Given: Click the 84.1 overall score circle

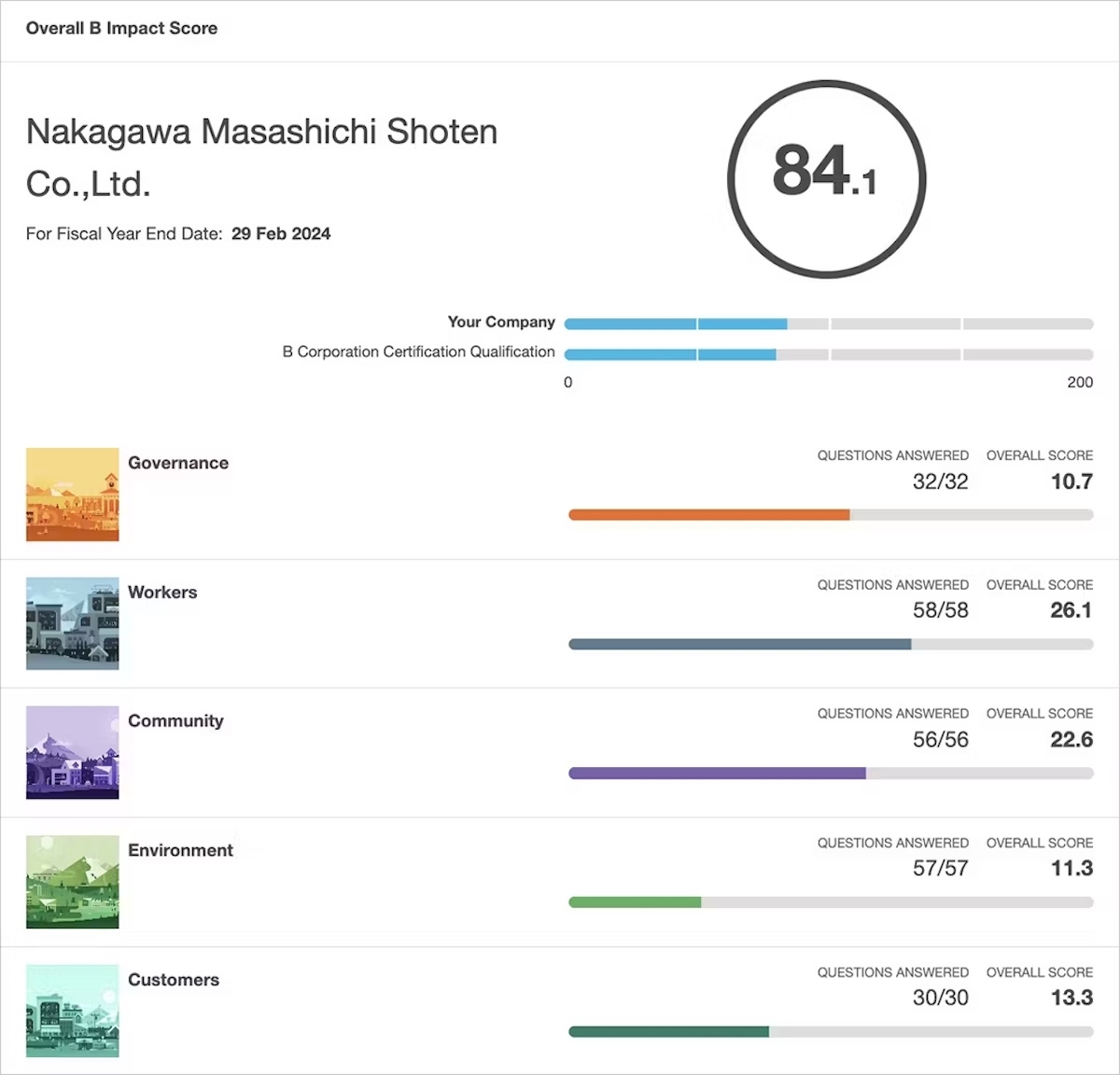Looking at the screenshot, I should [x=826, y=178].
